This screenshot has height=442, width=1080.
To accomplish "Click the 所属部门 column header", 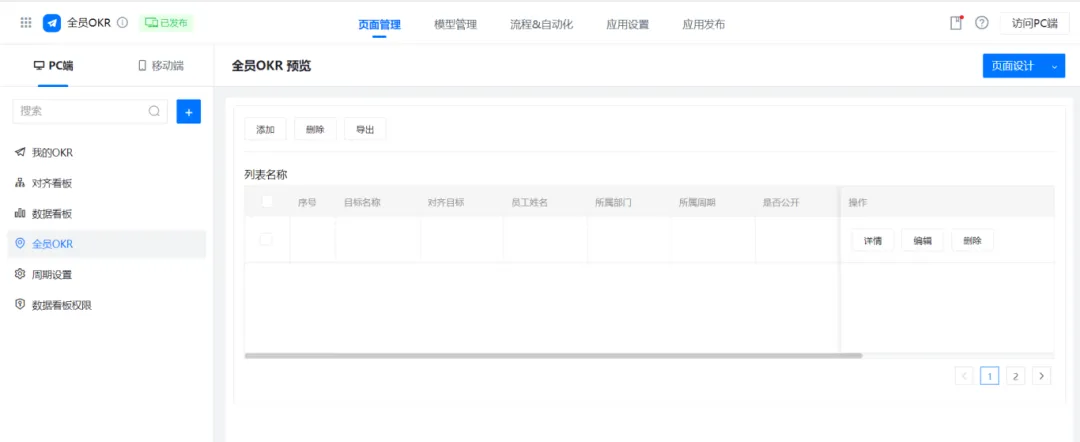I will 614,202.
